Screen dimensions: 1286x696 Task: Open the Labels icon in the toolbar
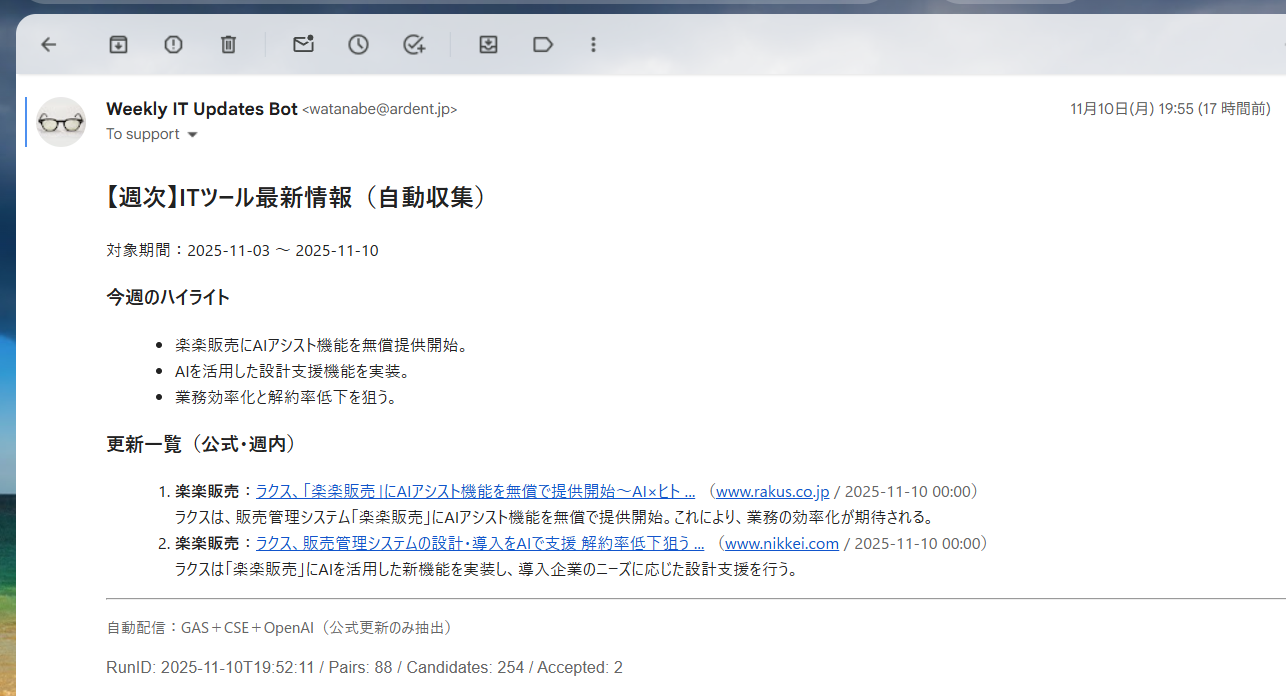[543, 44]
